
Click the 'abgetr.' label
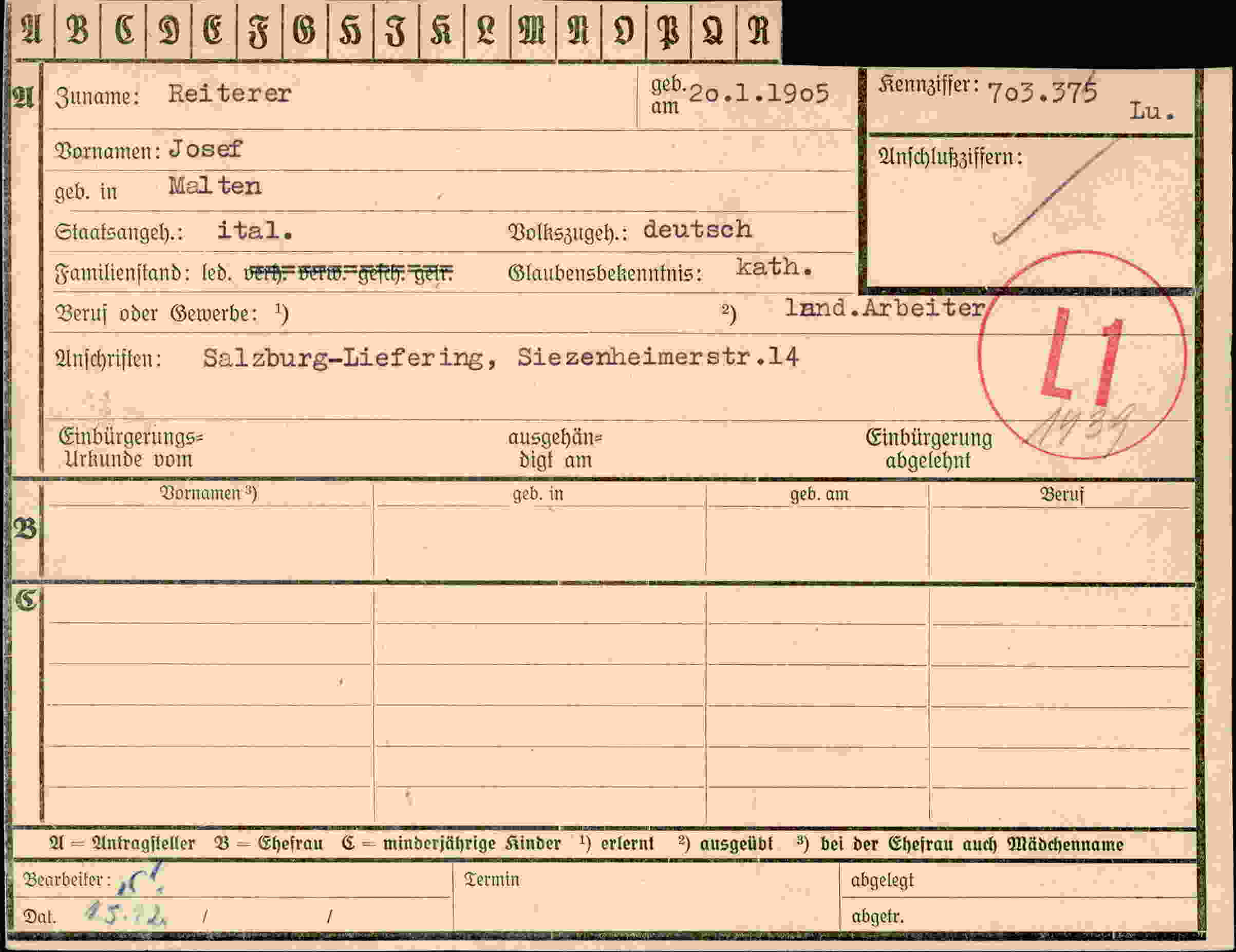pyautogui.click(x=877, y=917)
